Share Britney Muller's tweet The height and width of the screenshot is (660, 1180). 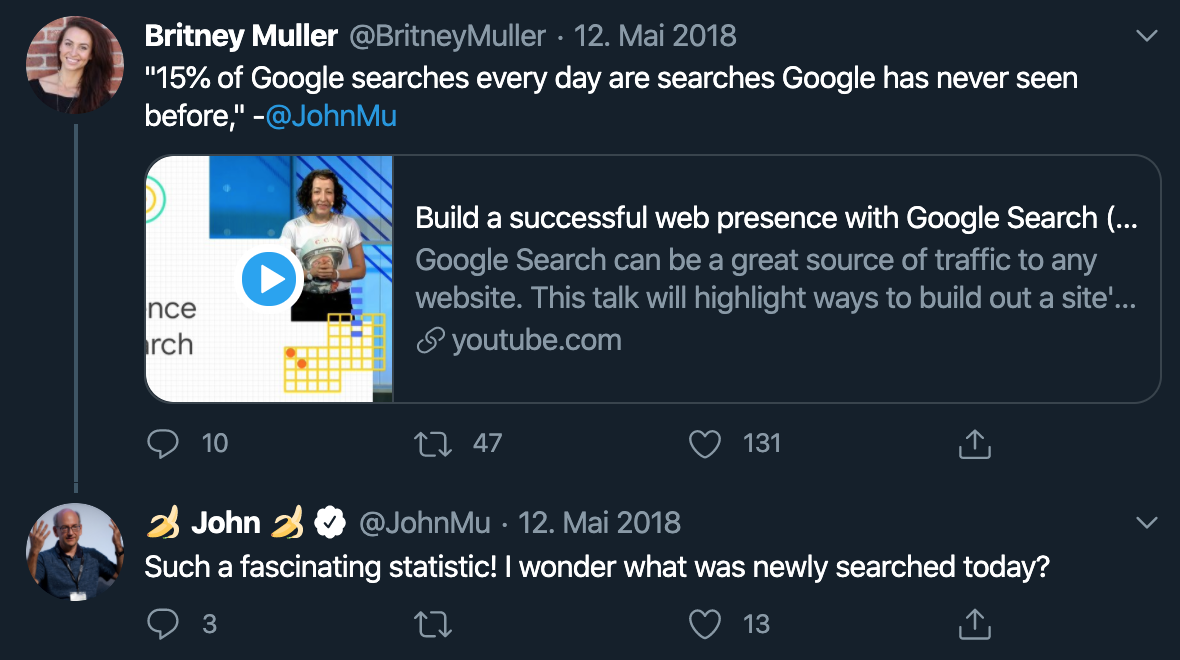pos(974,443)
